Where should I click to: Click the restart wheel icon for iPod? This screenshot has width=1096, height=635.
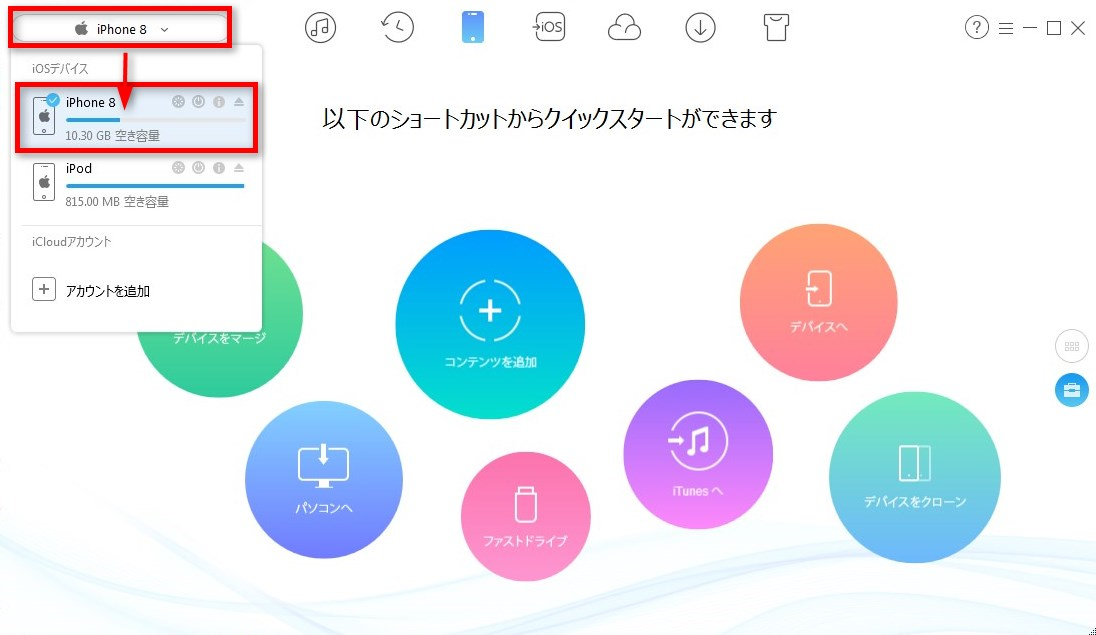[x=178, y=168]
